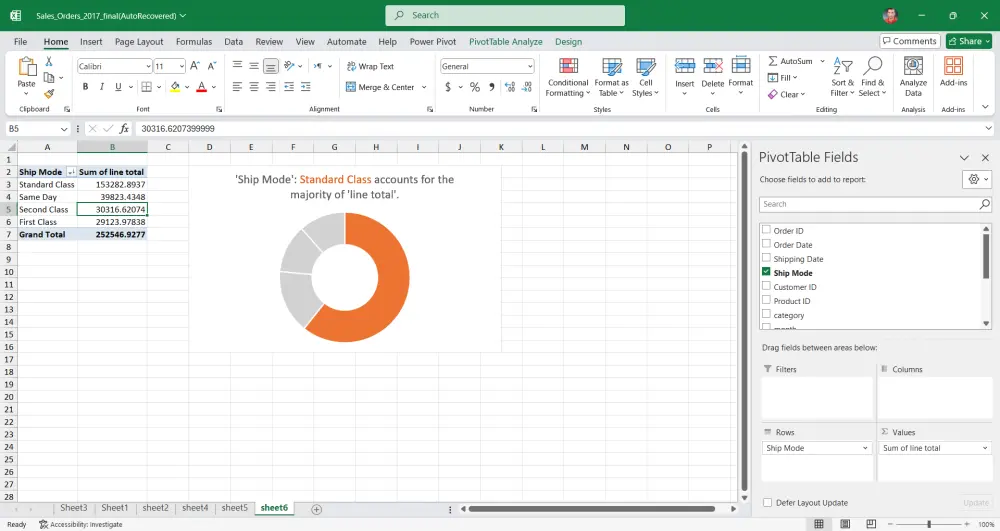The image size is (1000, 531).
Task: Toggle Bold formatting
Action: pyautogui.click(x=85, y=87)
